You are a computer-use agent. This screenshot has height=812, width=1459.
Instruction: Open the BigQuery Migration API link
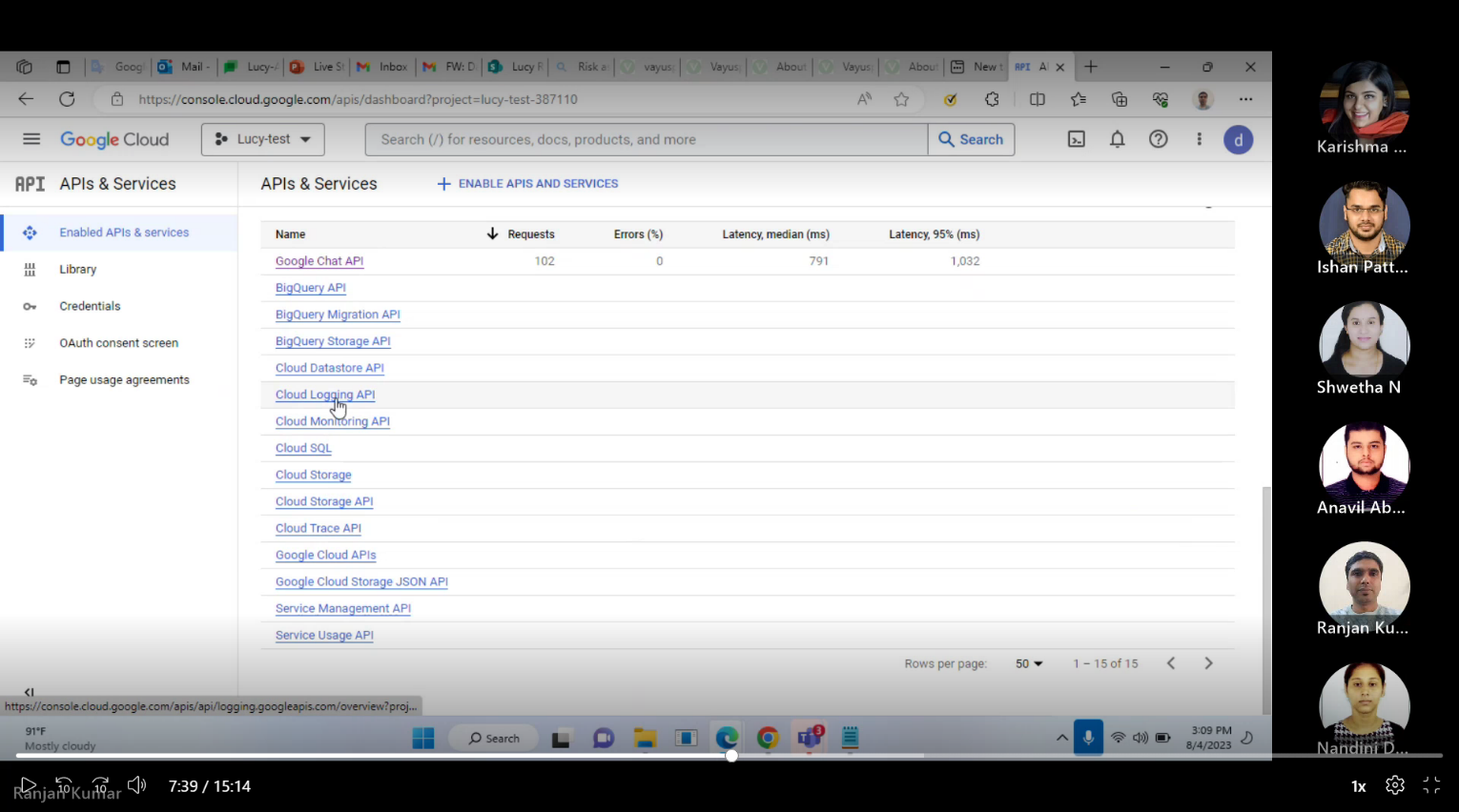coord(338,315)
